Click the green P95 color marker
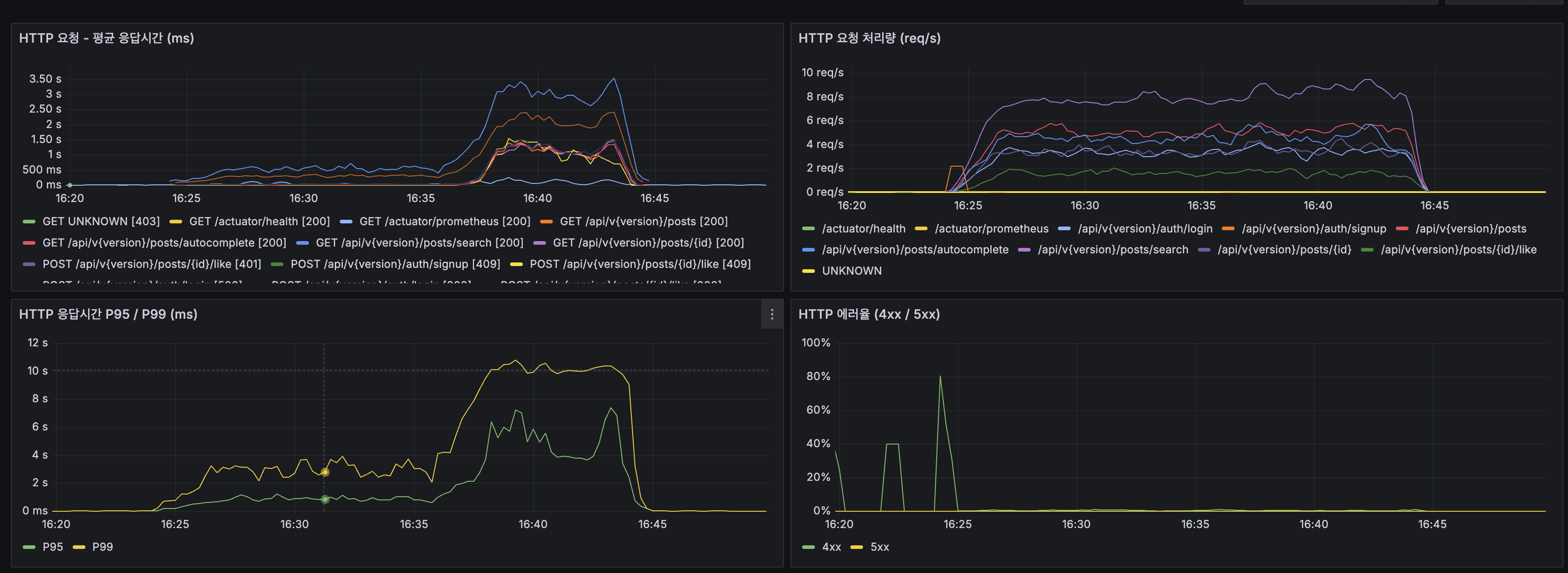 pyautogui.click(x=28, y=546)
